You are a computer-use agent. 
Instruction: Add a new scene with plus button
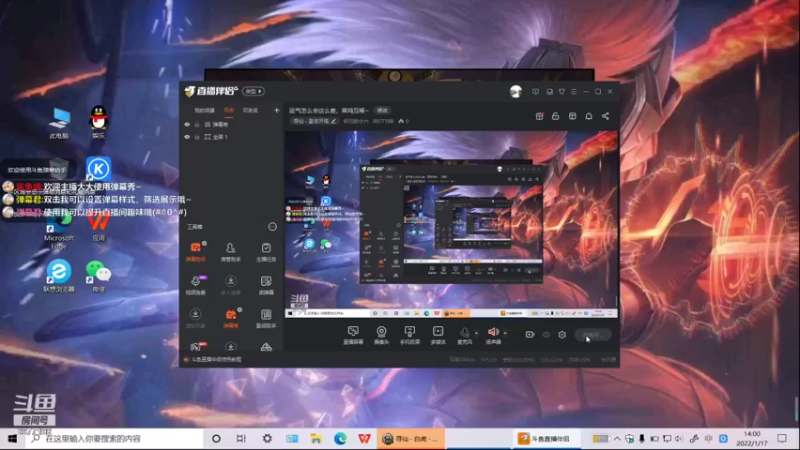tap(277, 110)
